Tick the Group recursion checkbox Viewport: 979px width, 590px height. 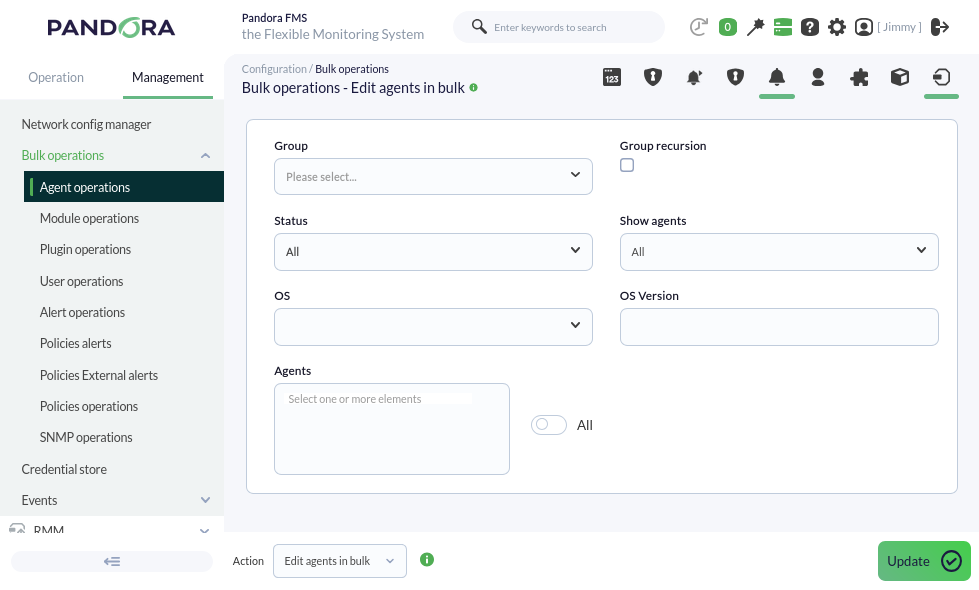[627, 165]
